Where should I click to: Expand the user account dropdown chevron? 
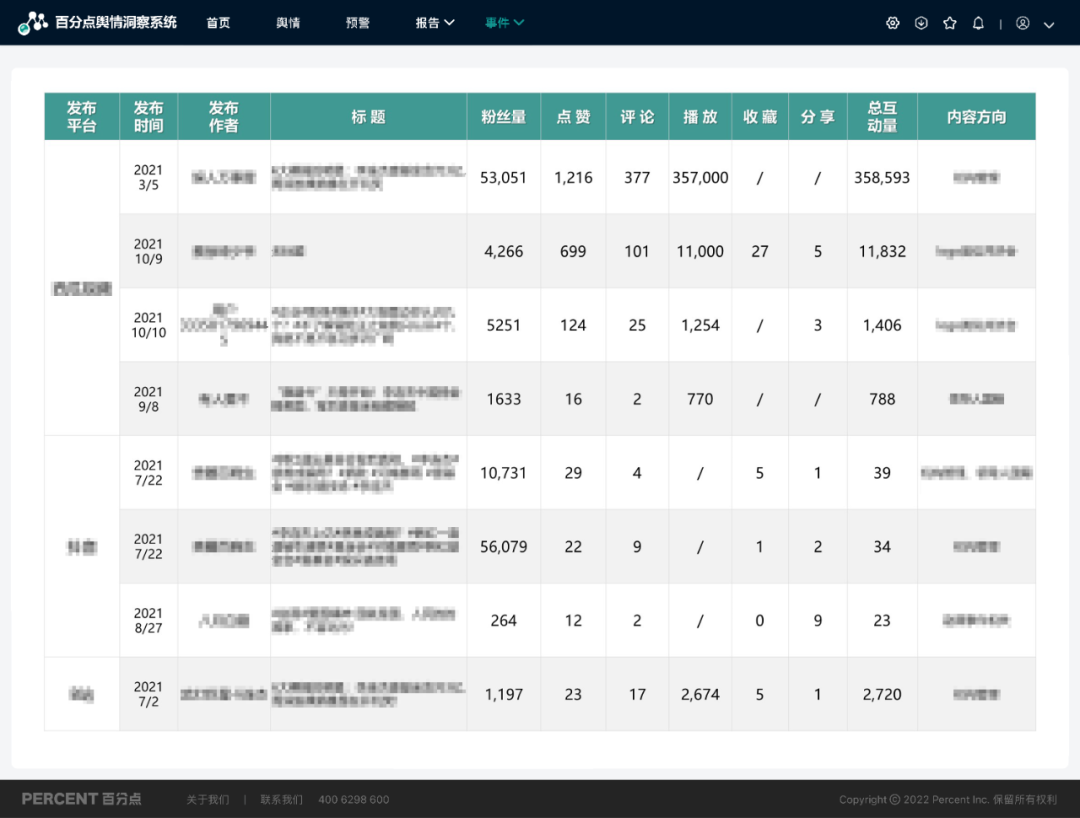1049,24
